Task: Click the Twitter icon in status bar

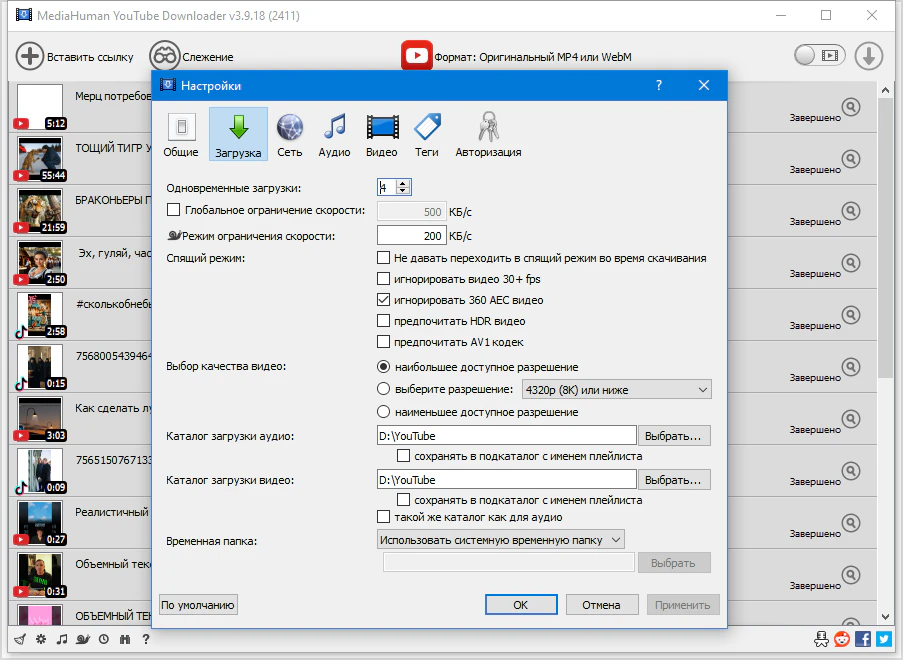Action: [885, 639]
